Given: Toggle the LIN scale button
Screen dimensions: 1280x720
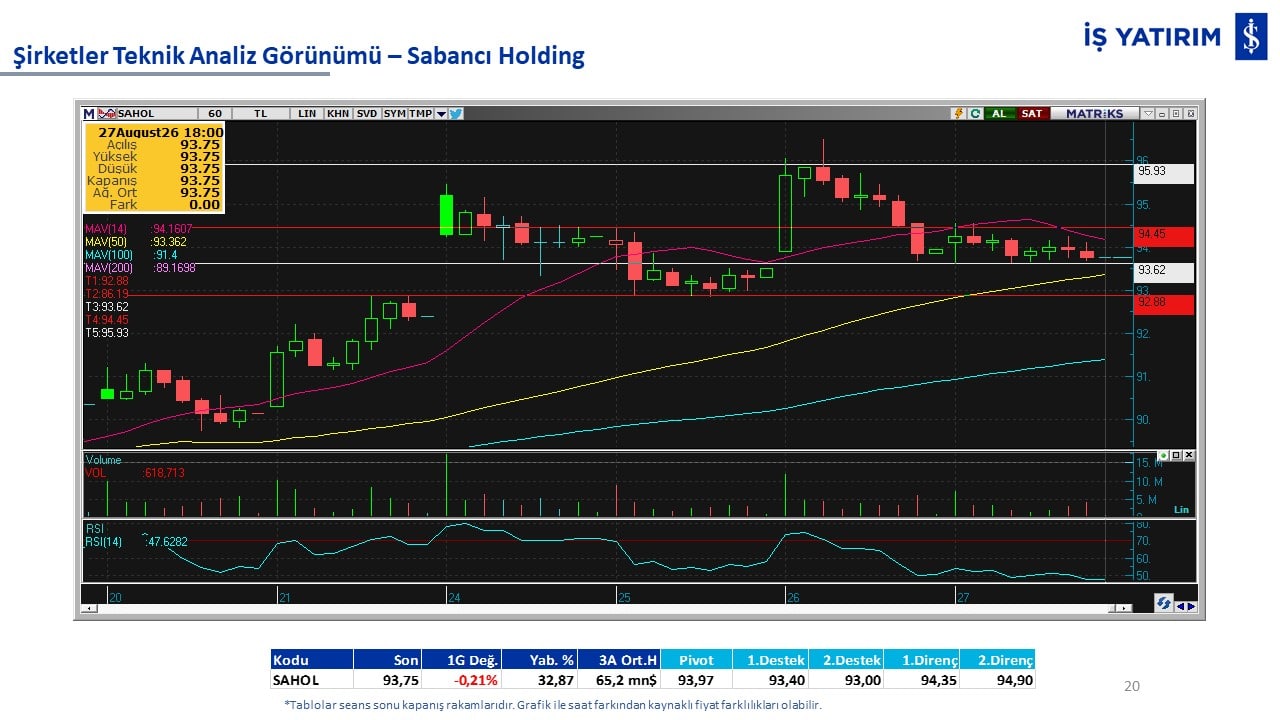Looking at the screenshot, I should point(307,114).
